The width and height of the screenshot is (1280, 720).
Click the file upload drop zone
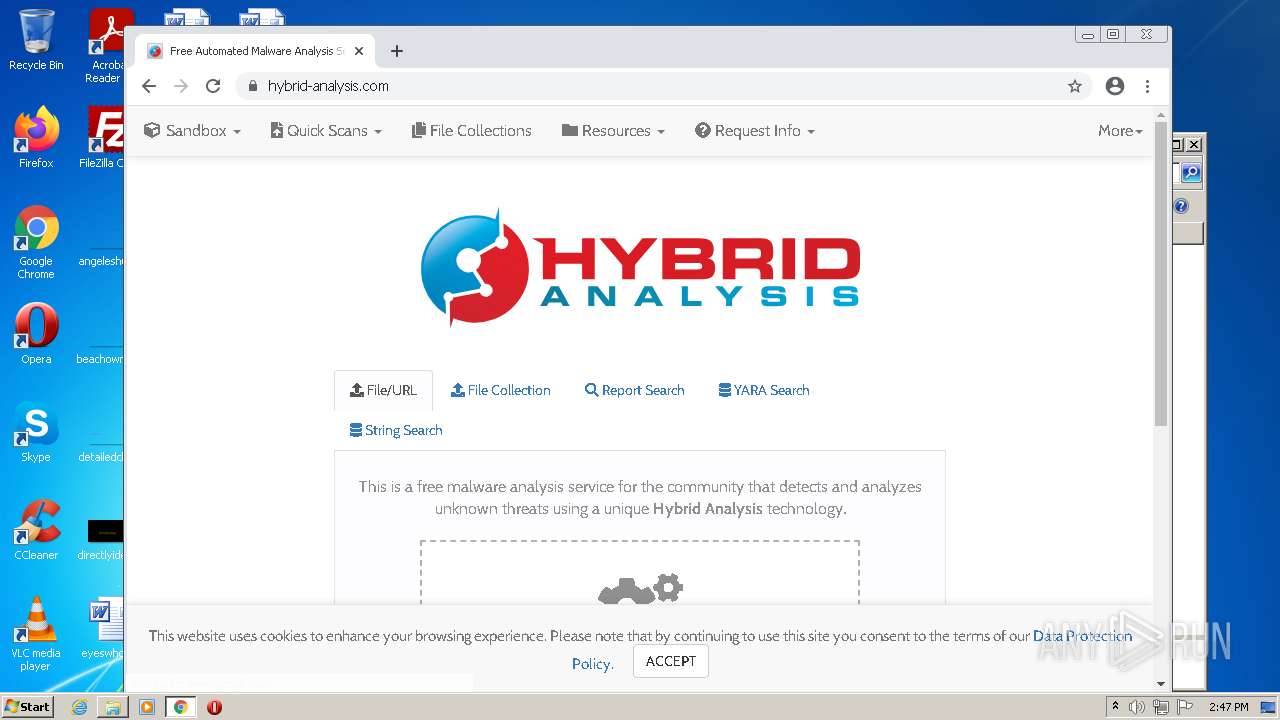[x=640, y=573]
